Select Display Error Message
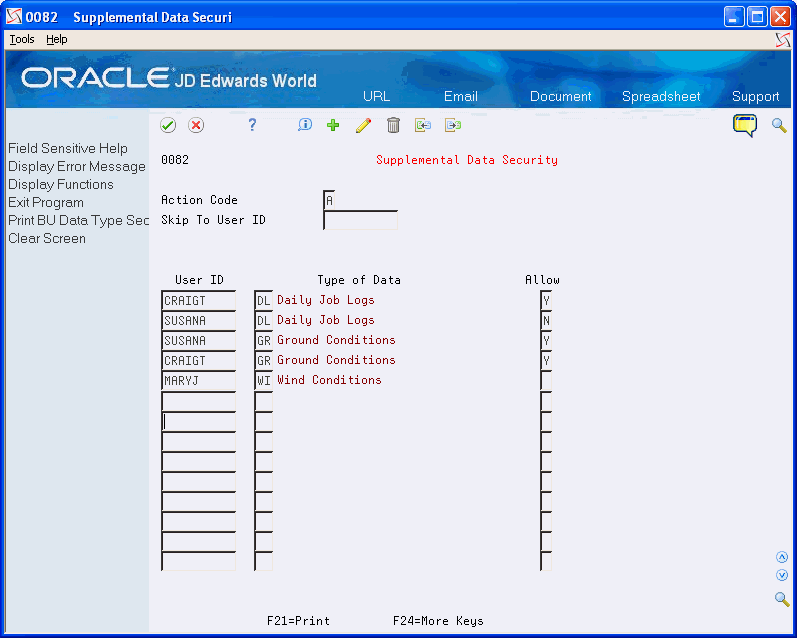This screenshot has height=638, width=797. (77, 167)
